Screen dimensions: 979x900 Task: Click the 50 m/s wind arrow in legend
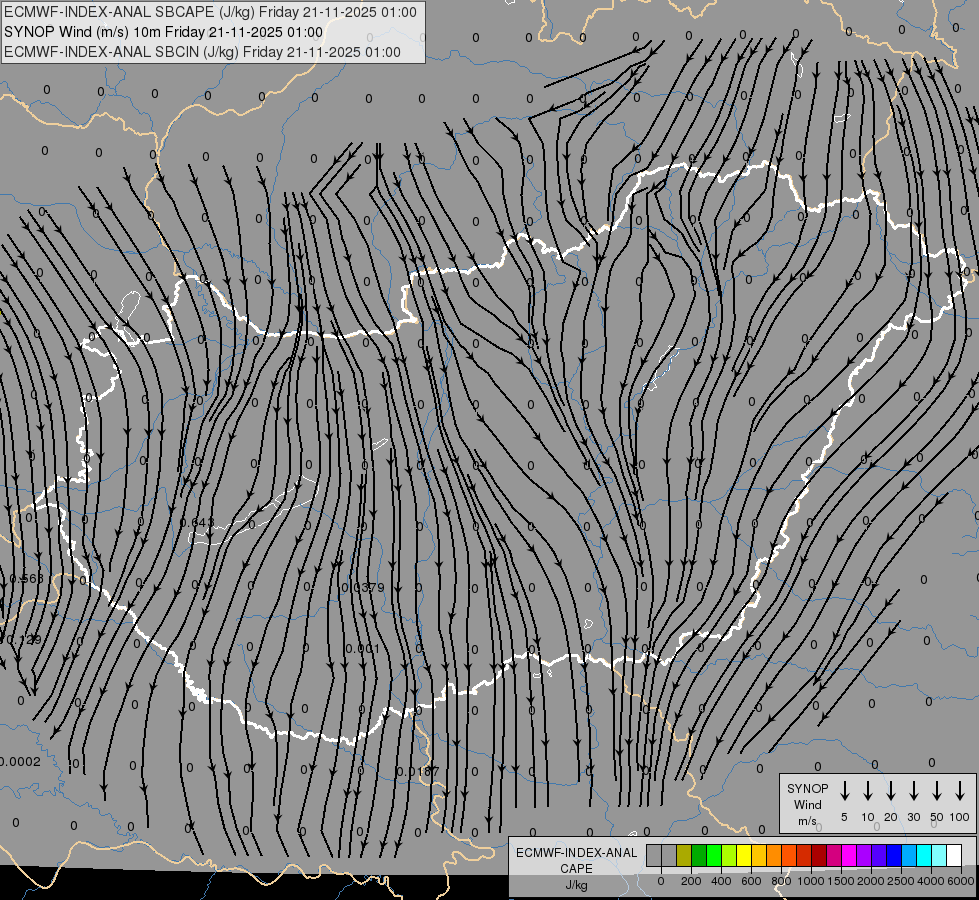coord(937,791)
